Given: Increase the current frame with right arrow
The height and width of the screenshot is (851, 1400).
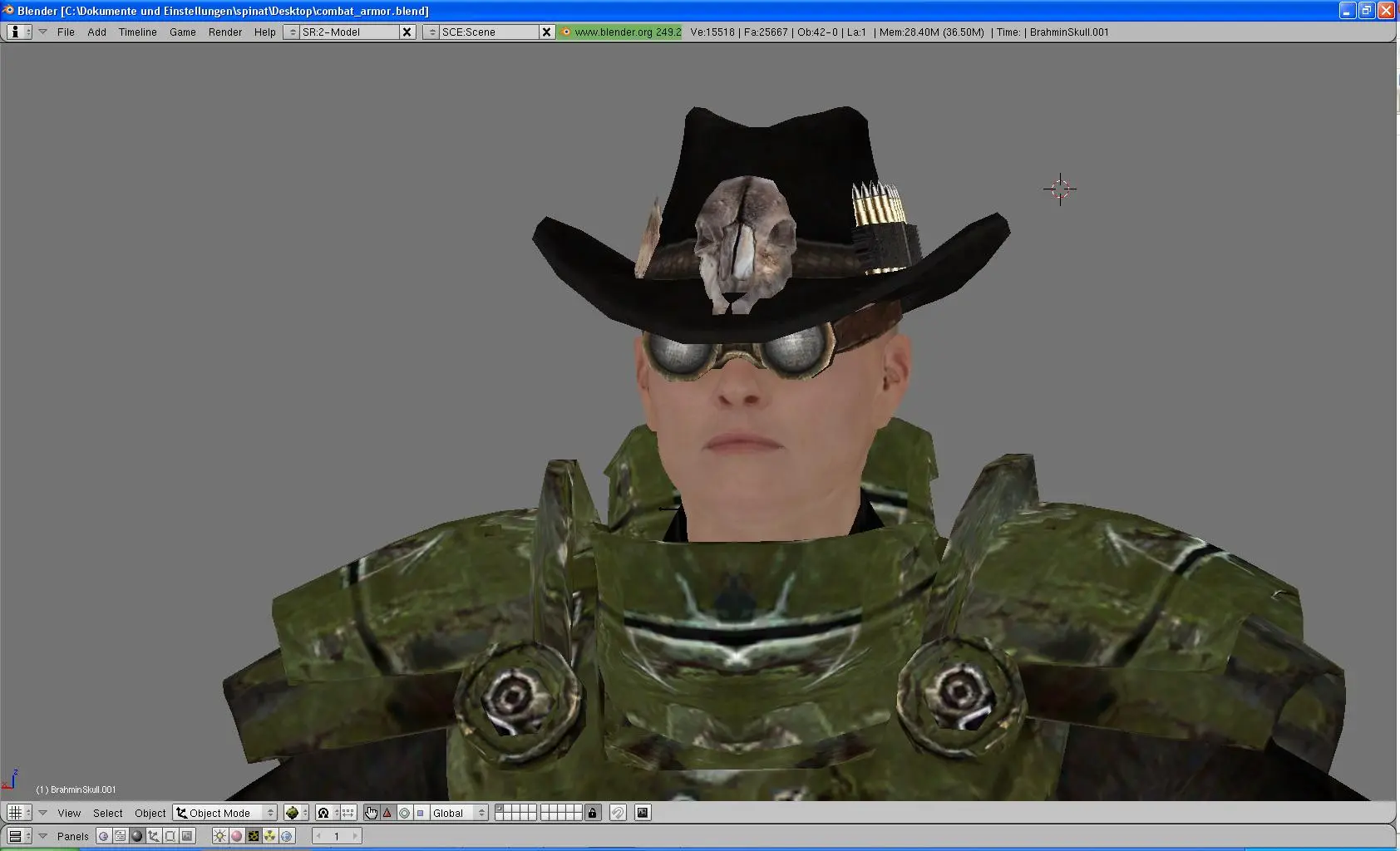Looking at the screenshot, I should tap(355, 836).
